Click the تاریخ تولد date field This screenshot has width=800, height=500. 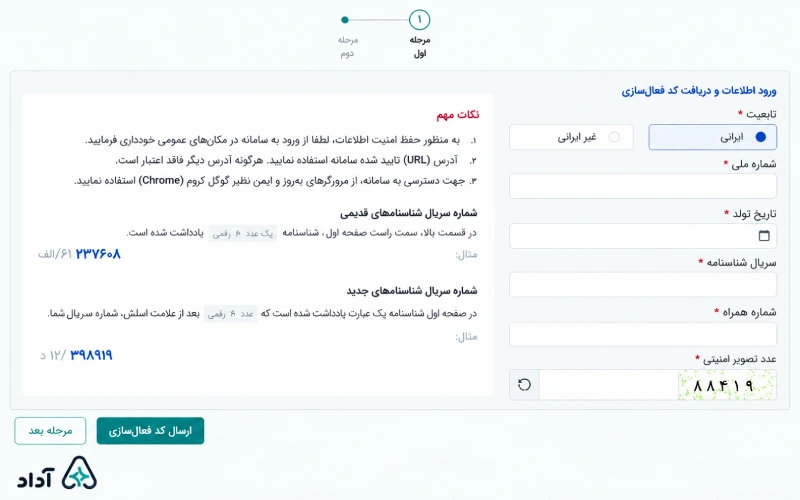click(643, 236)
